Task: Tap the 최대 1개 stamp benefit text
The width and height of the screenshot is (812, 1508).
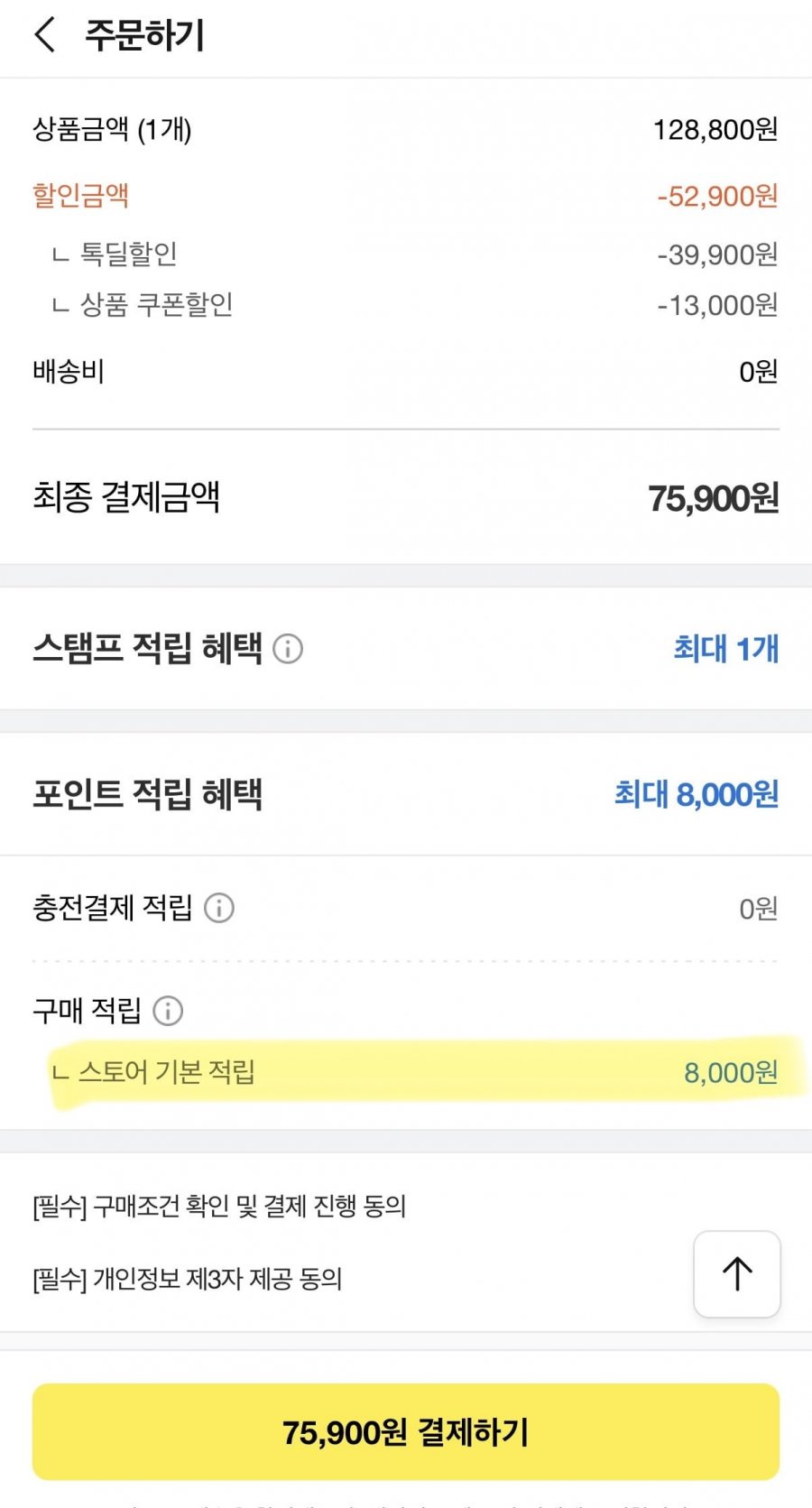Action: (x=725, y=649)
